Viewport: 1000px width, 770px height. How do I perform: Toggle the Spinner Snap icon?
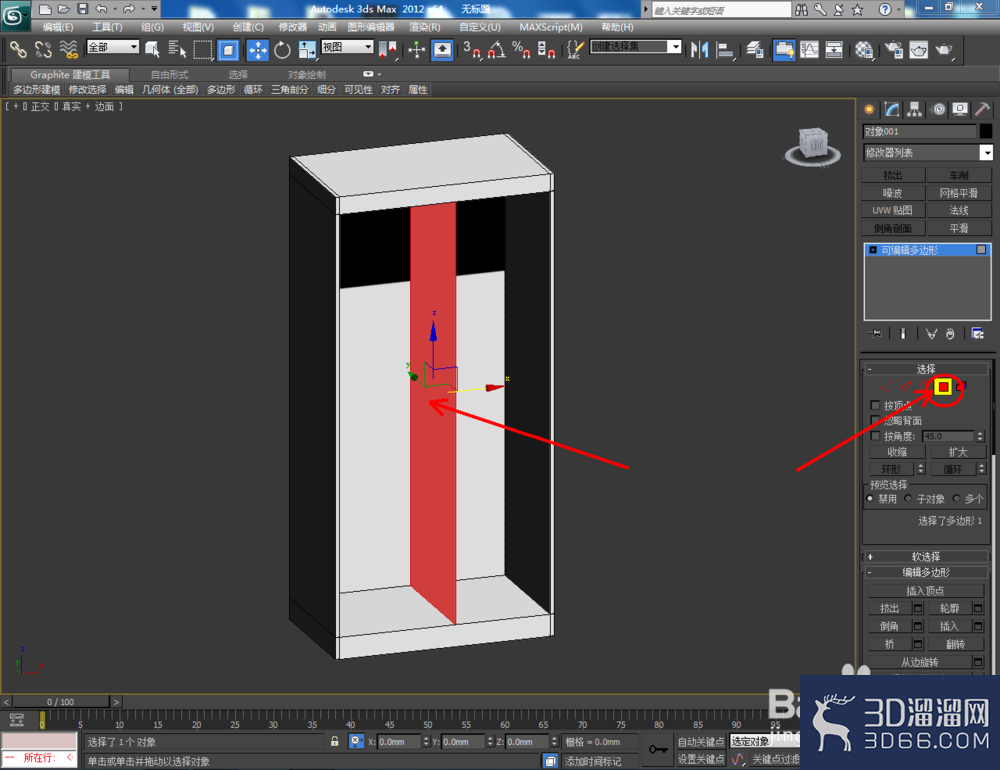547,49
